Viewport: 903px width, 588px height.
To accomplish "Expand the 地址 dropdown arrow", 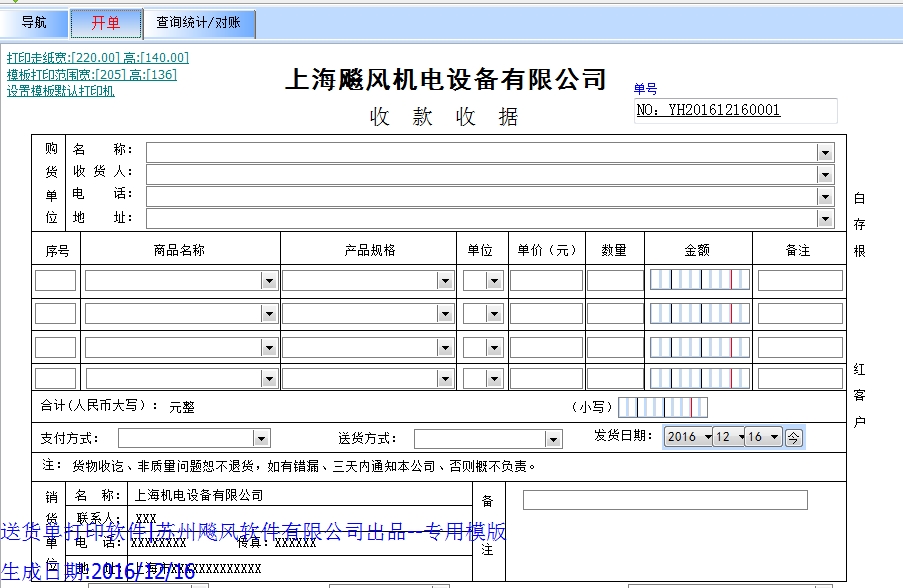I will coord(825,219).
